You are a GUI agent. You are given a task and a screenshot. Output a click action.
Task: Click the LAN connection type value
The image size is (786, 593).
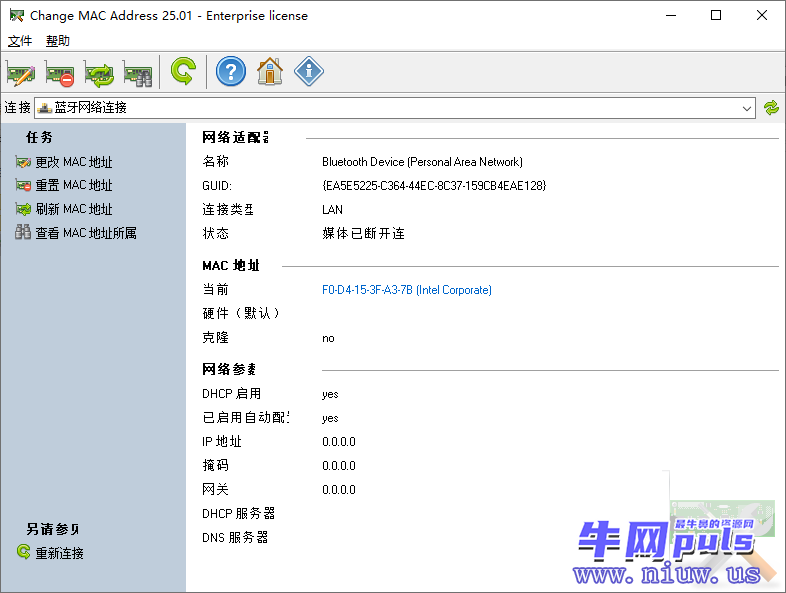pos(332,210)
